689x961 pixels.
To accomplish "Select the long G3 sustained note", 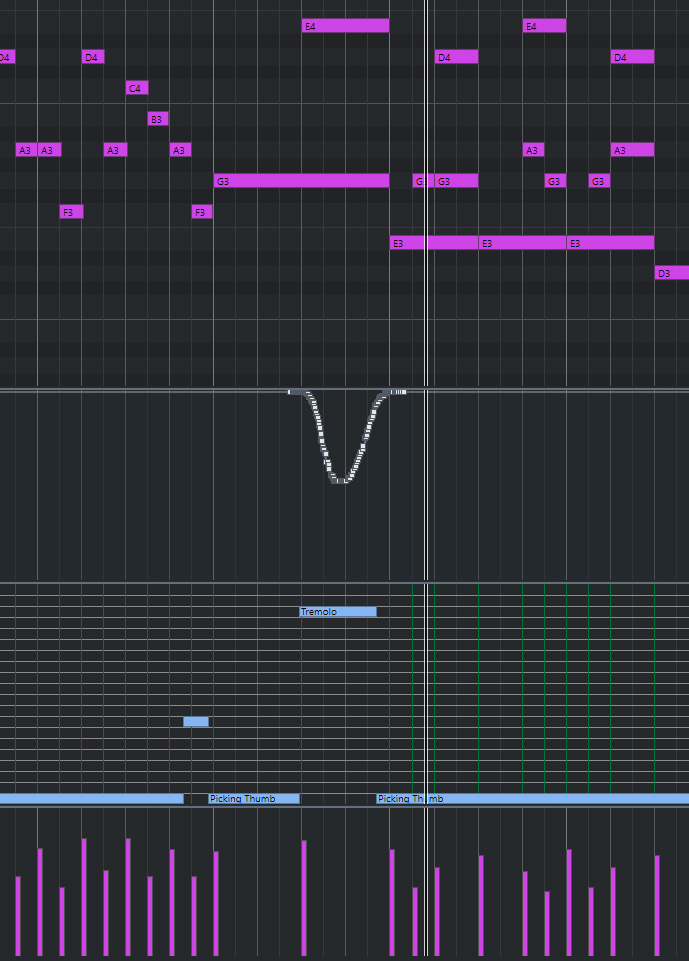I will (301, 181).
